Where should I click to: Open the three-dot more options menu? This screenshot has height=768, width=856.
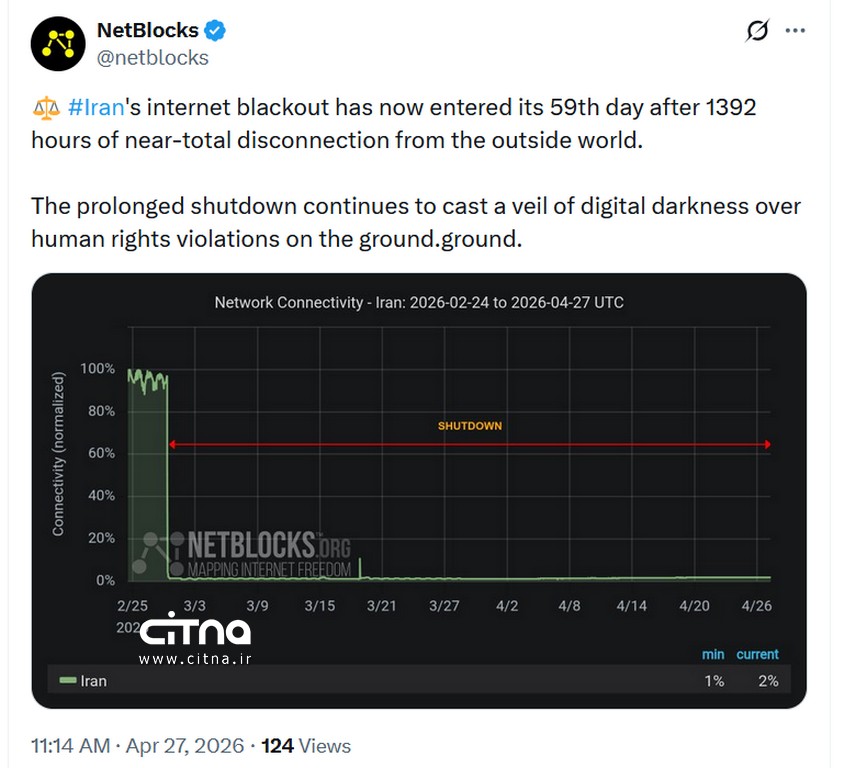[795, 31]
